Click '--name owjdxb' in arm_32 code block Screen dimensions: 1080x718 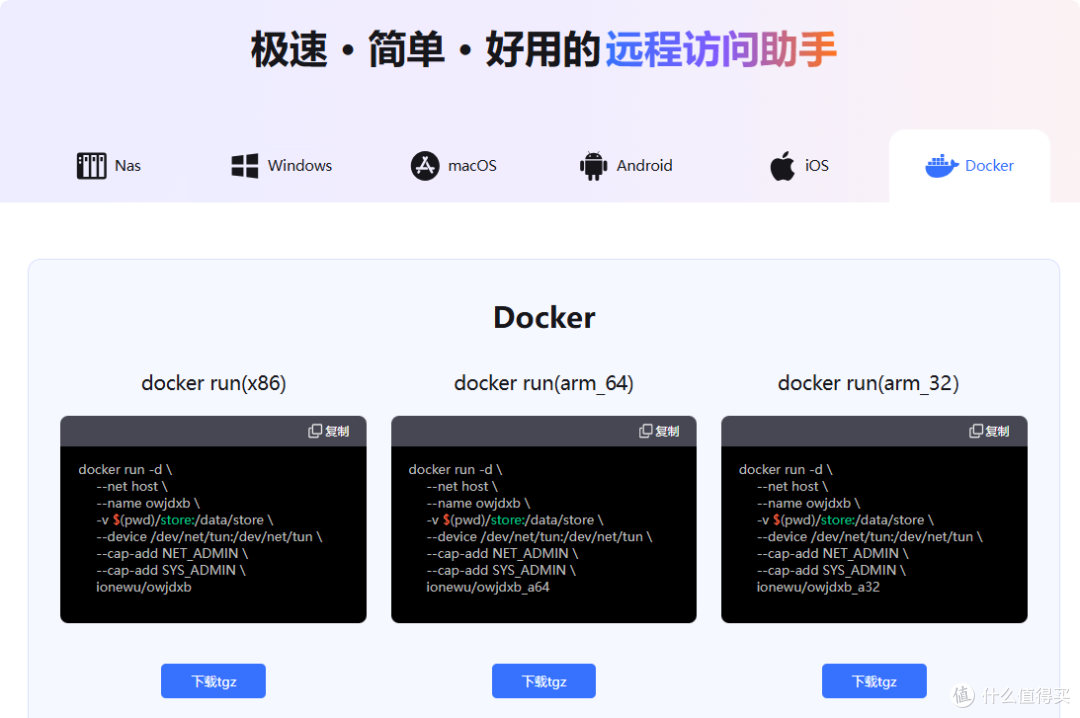(808, 504)
